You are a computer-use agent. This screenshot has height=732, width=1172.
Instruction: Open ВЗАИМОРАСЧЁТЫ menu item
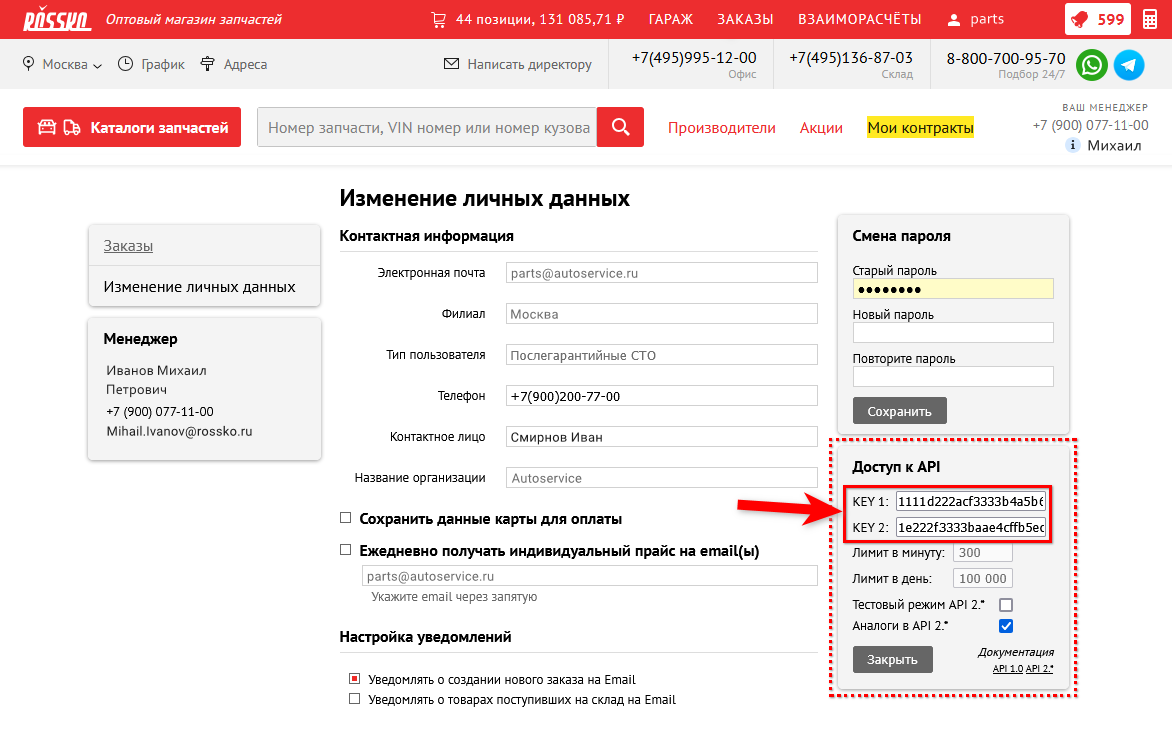click(x=860, y=19)
